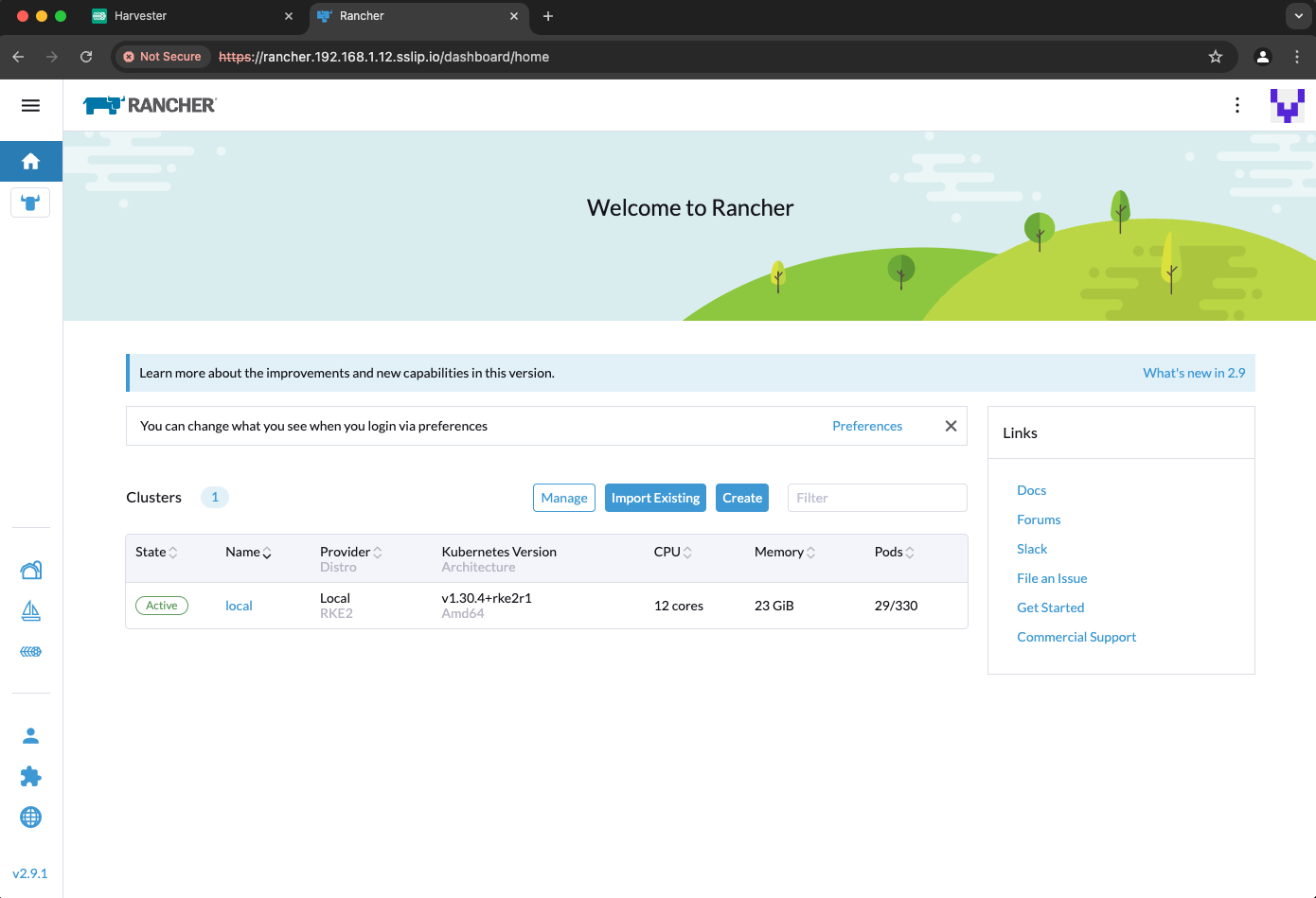Reload the page with refresh icon
Screen dimensions: 1316x898
tap(86, 57)
